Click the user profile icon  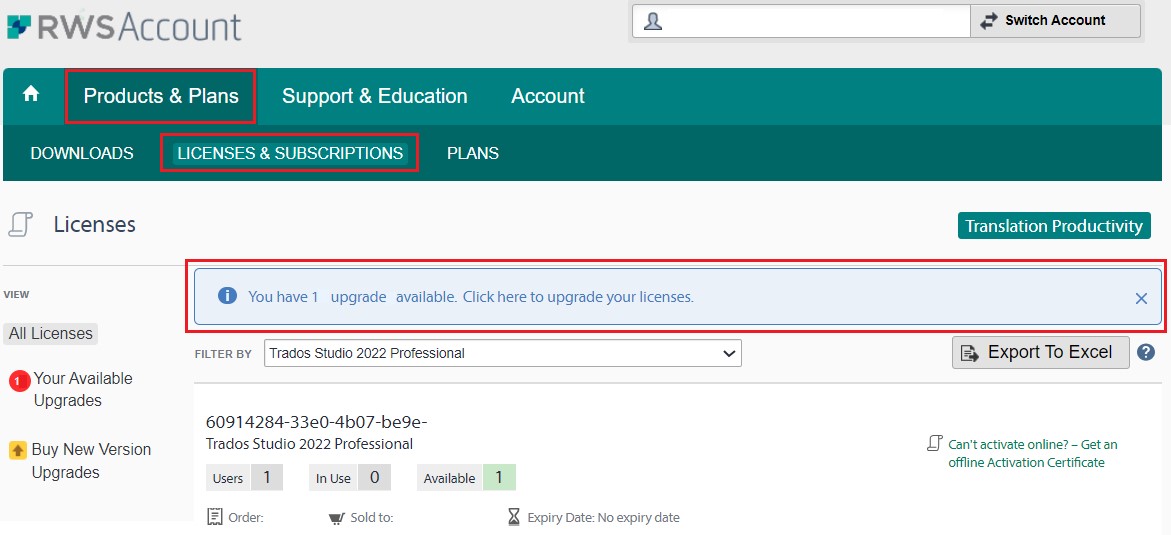click(653, 21)
